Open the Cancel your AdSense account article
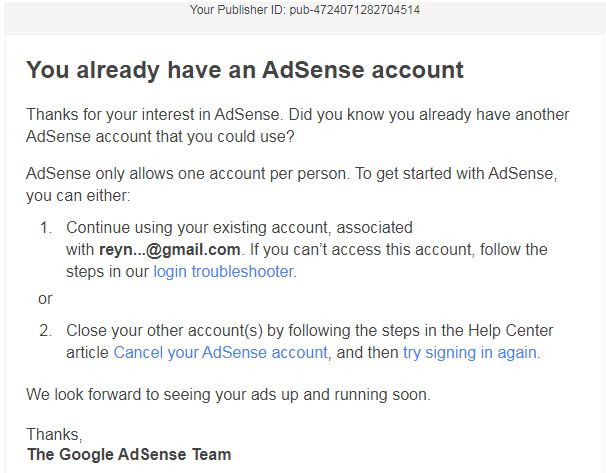606x473 pixels. coord(220,352)
